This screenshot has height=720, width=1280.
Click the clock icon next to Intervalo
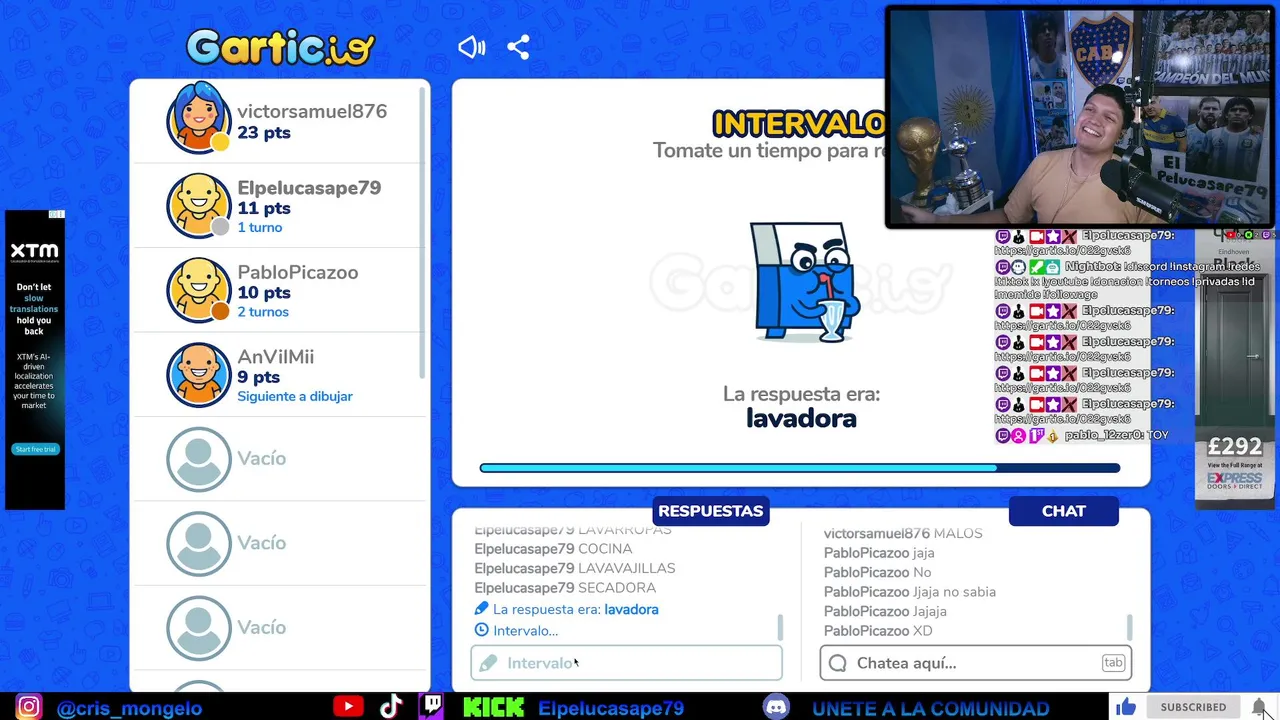point(482,630)
